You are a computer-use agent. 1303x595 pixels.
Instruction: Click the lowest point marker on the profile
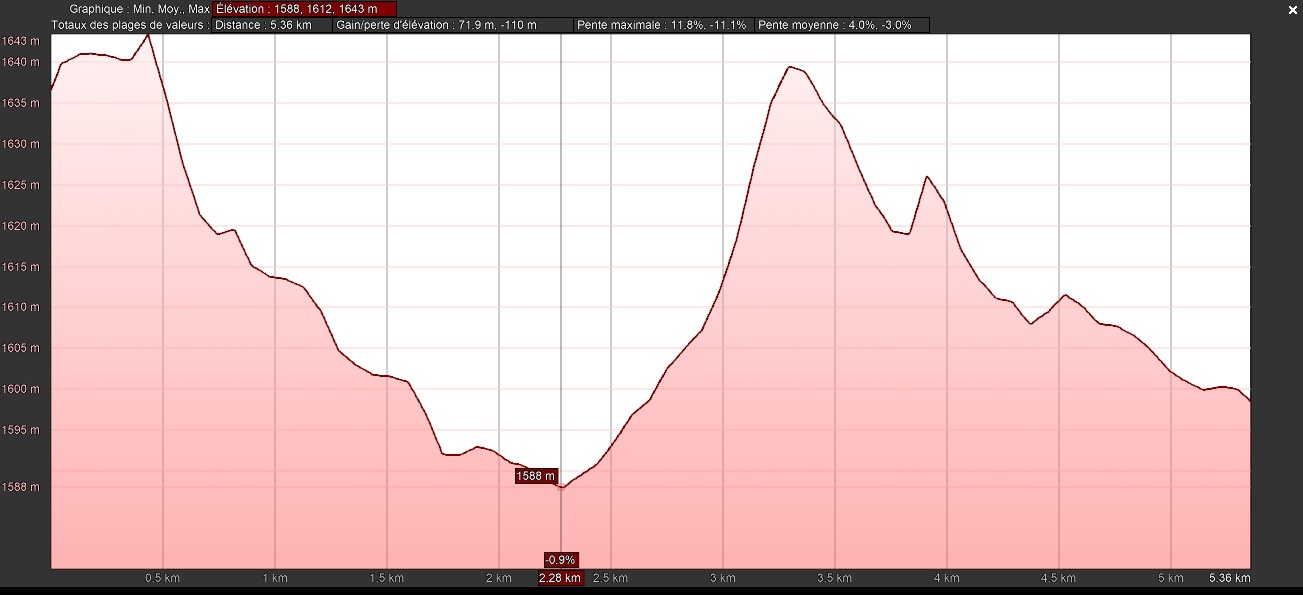coord(561,487)
